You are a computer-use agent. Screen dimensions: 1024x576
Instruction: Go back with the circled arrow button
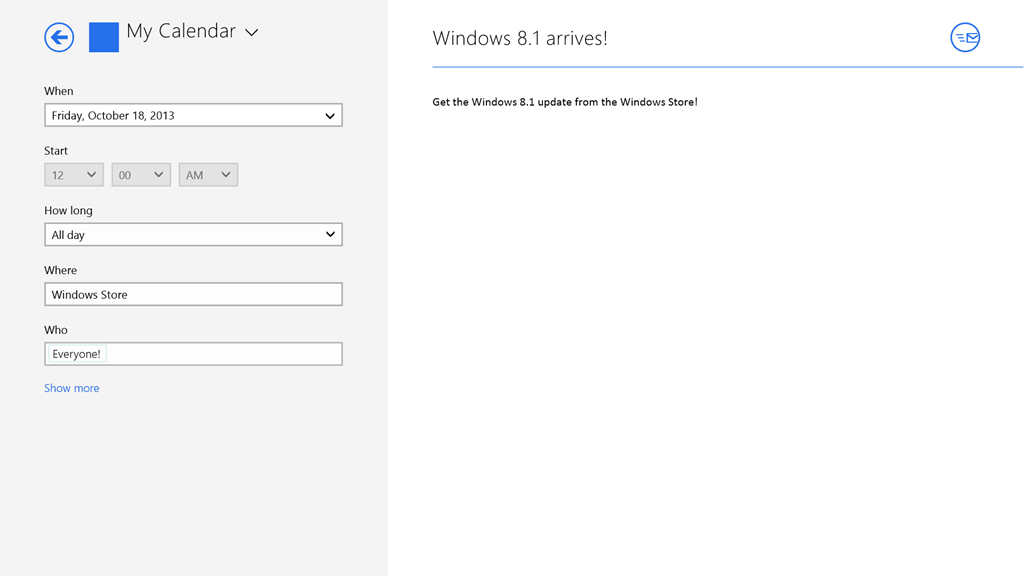[x=59, y=37]
